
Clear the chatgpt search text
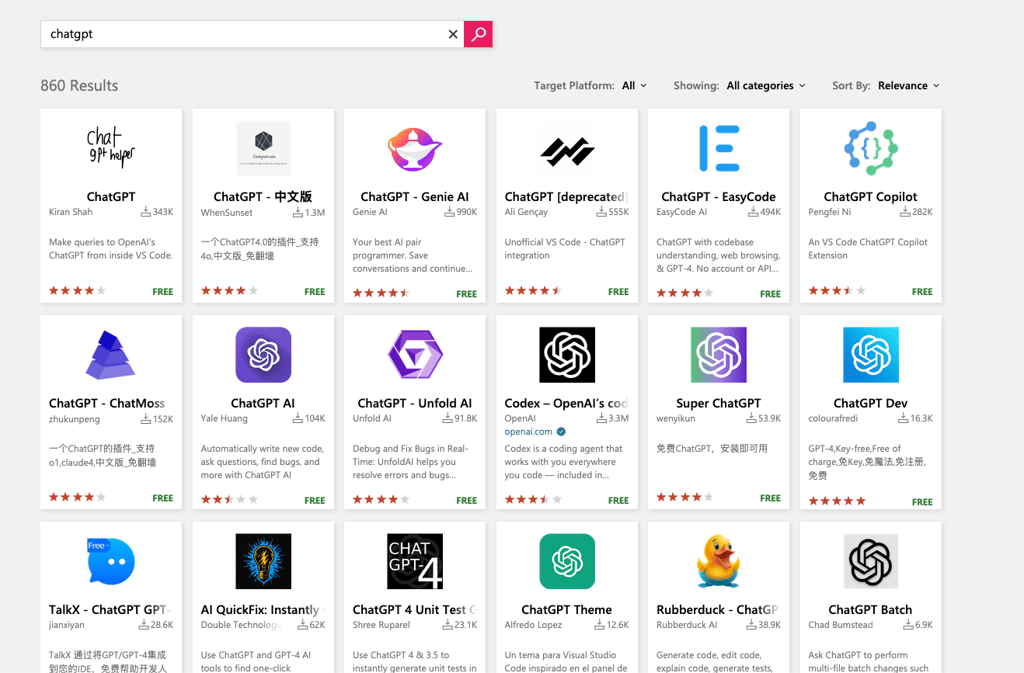(x=453, y=34)
